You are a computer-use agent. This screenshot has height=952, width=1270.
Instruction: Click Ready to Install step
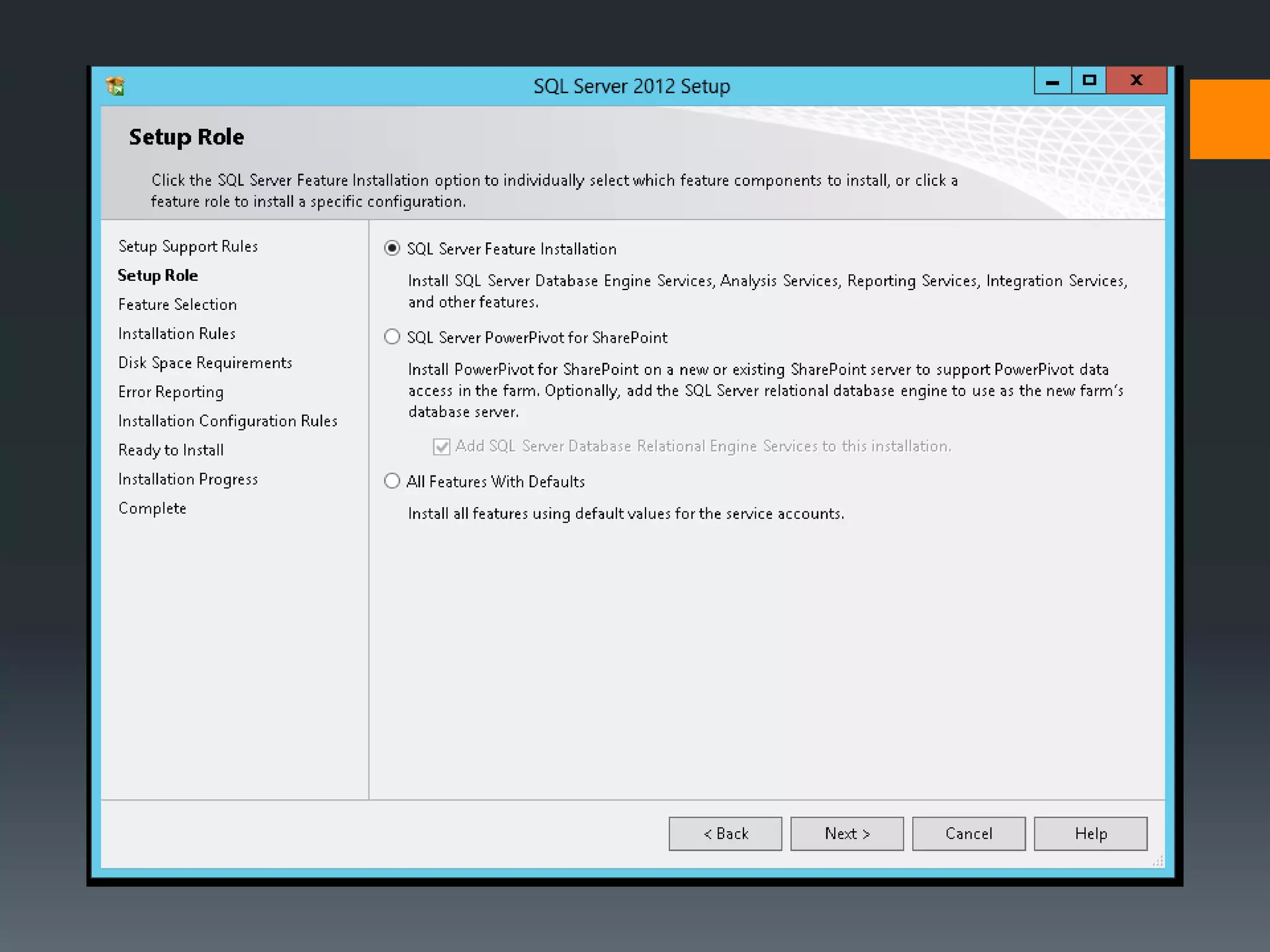[x=171, y=450]
